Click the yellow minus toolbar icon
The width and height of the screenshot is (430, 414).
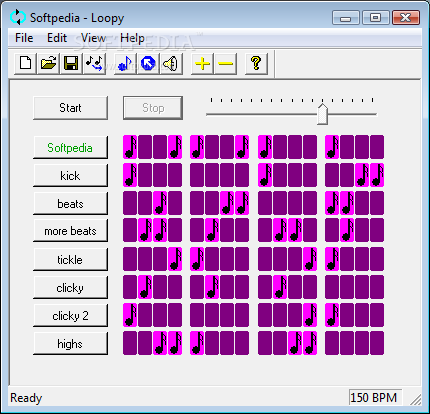[226, 63]
